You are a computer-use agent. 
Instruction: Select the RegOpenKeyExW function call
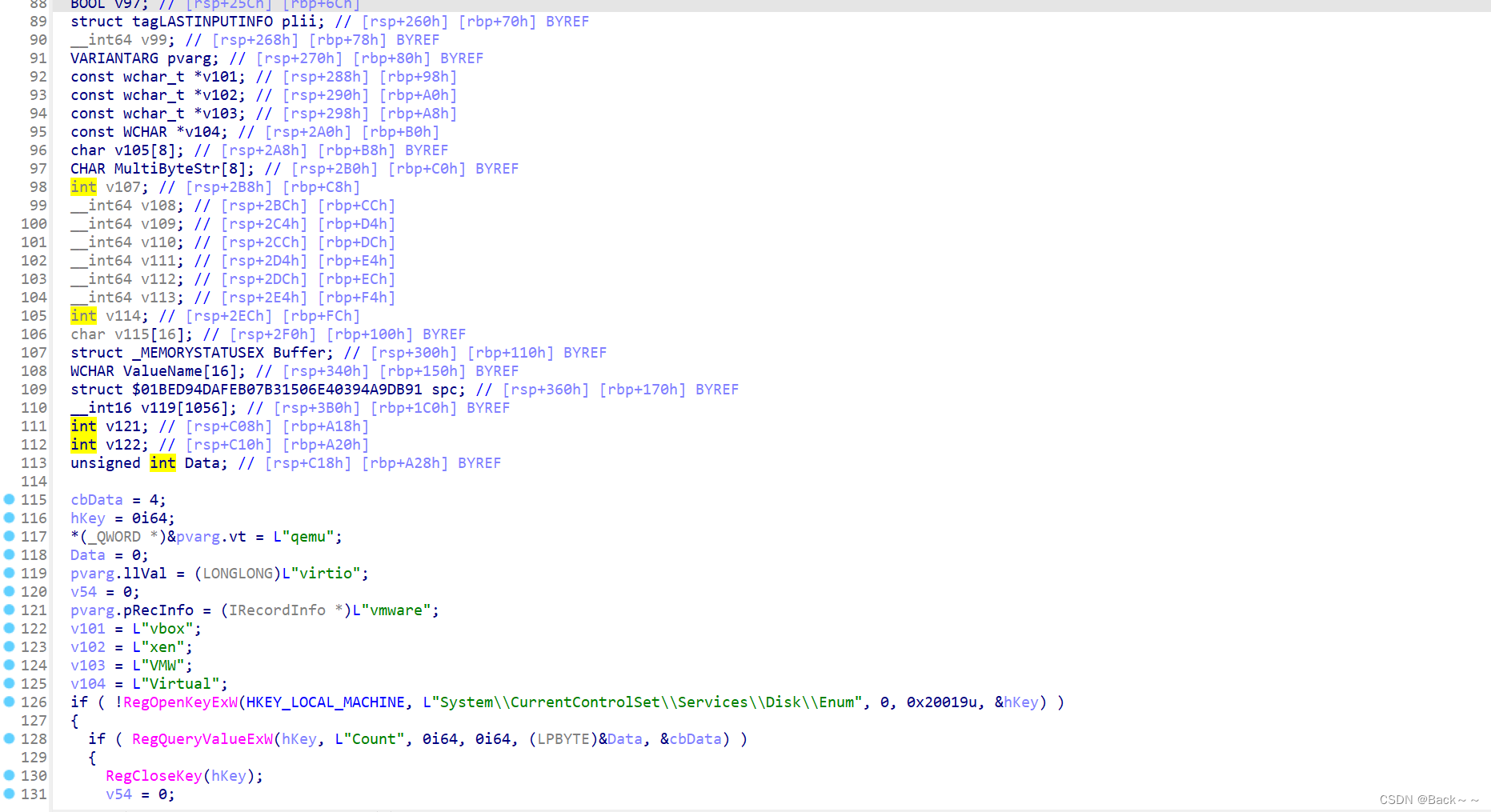[180, 702]
